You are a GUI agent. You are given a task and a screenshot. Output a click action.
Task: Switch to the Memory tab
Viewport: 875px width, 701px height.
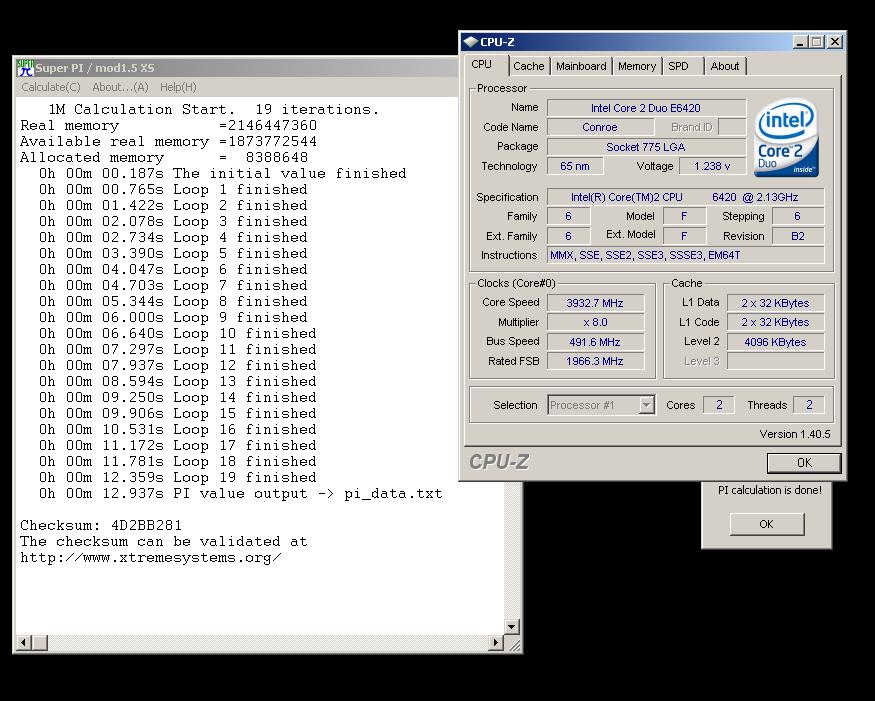click(637, 66)
